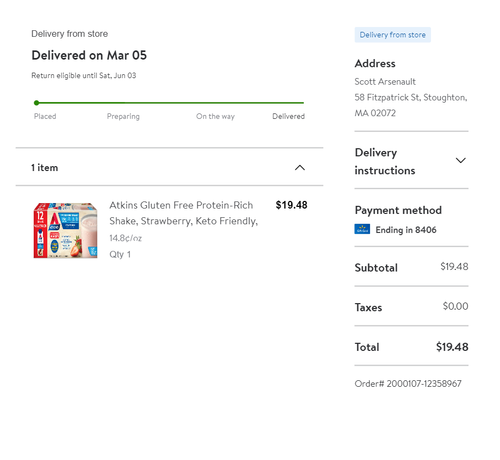Open Atkins Gluten Free Protein-Rich Shake link
Image resolution: width=500 pixels, height=460 pixels.
(x=184, y=213)
